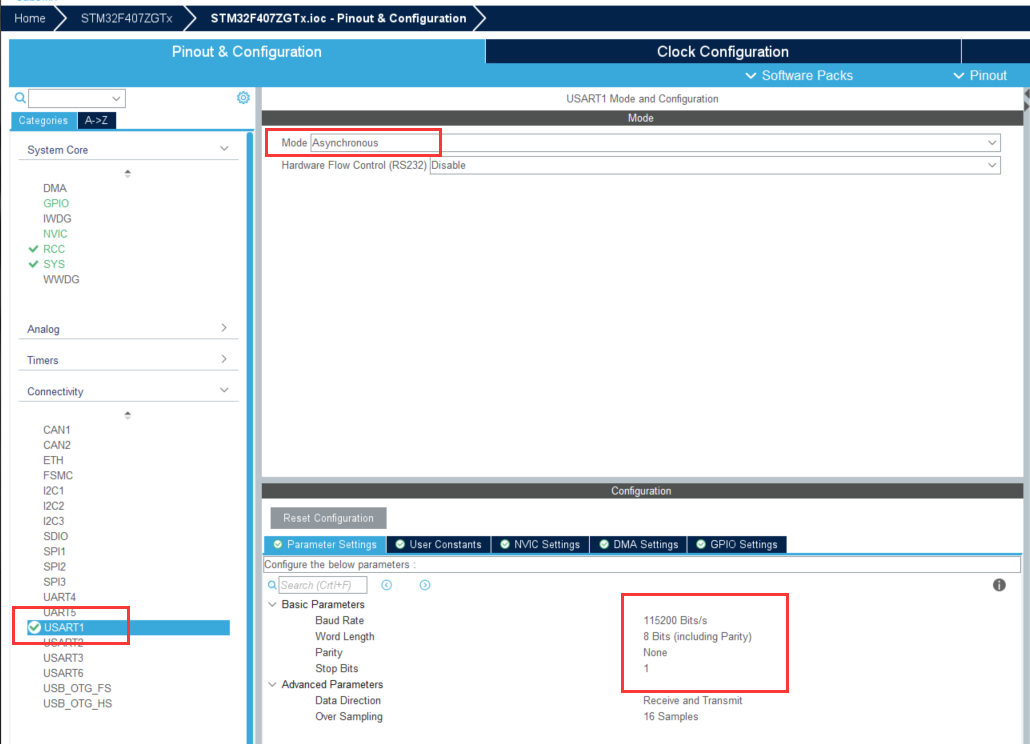1030x744 pixels.
Task: Select Pinout & Configuration tab
Action: click(246, 51)
